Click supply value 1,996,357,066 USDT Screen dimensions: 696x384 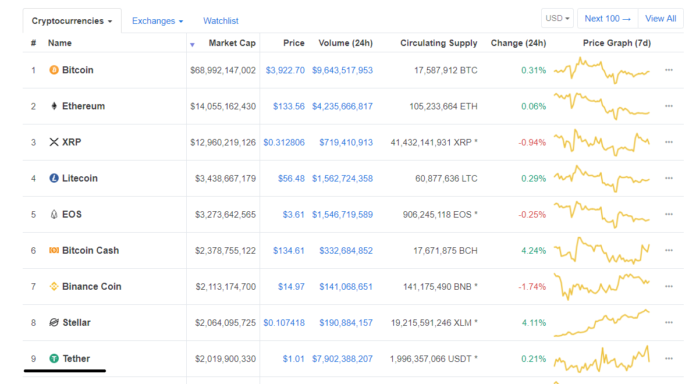coord(434,359)
